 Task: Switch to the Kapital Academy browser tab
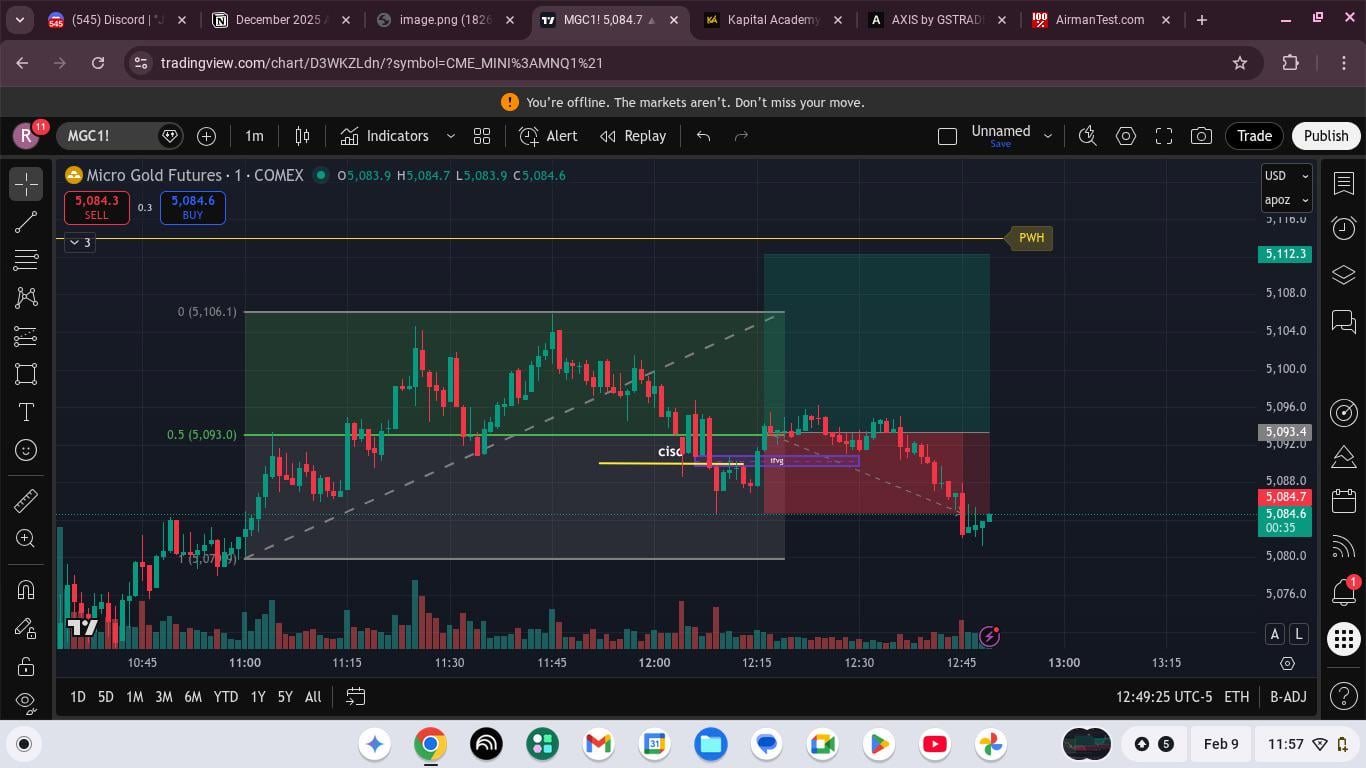[x=772, y=20]
